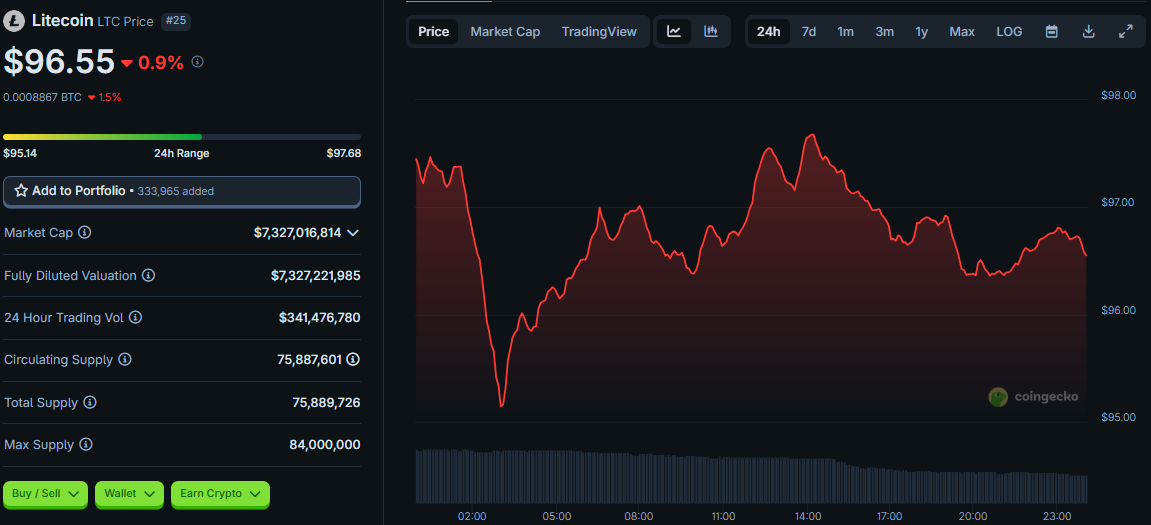1151x525 pixels.
Task: Open info icon next to price change
Action: 197,62
